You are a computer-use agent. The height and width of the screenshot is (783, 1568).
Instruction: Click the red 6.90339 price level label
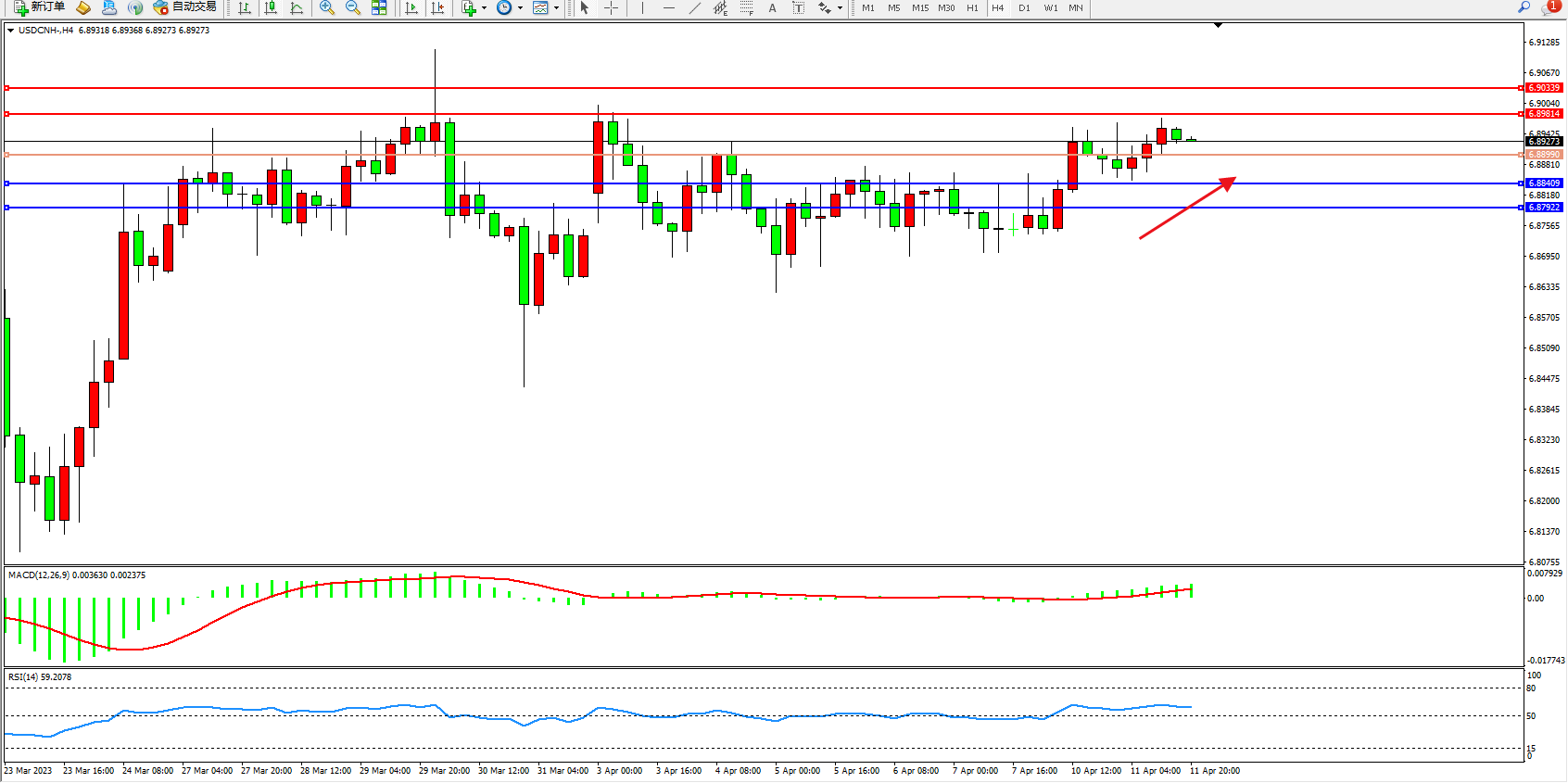pyautogui.click(x=1544, y=88)
